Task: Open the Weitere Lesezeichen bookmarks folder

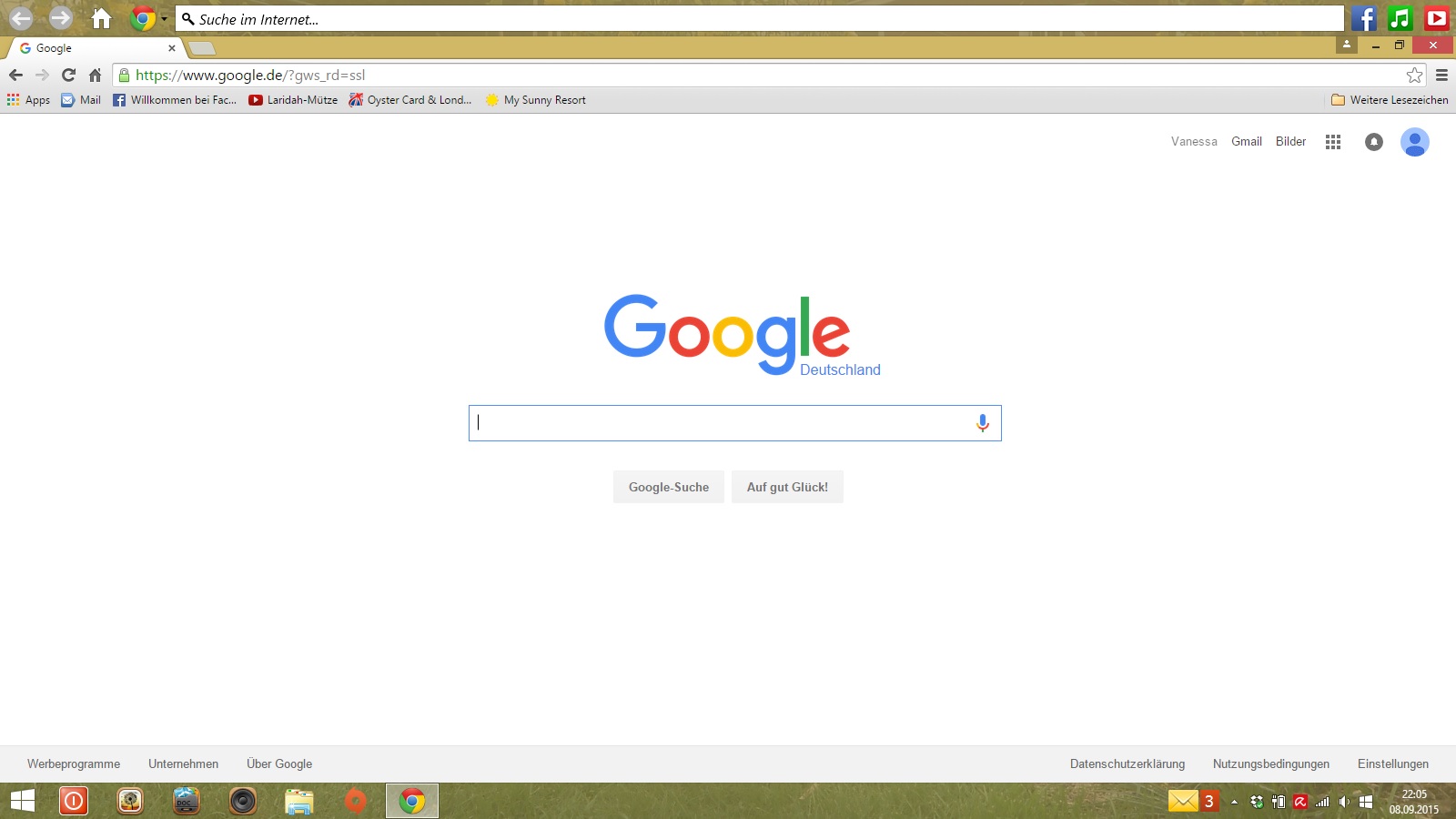Action: (x=1390, y=100)
